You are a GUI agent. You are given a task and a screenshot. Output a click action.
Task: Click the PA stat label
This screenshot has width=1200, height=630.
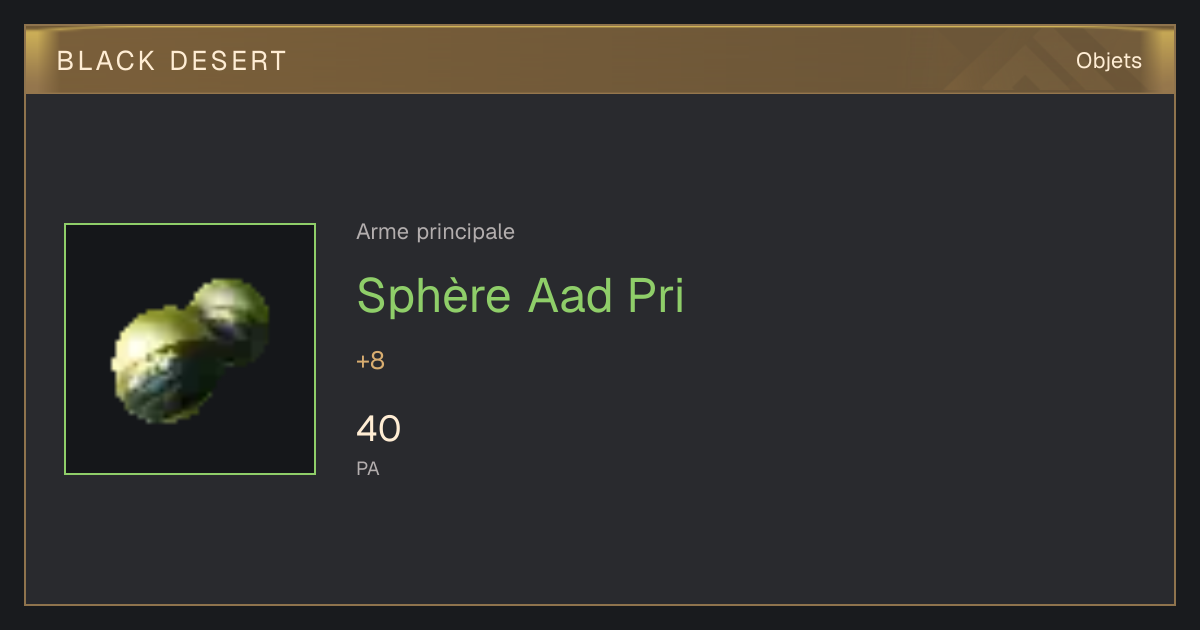point(368,468)
